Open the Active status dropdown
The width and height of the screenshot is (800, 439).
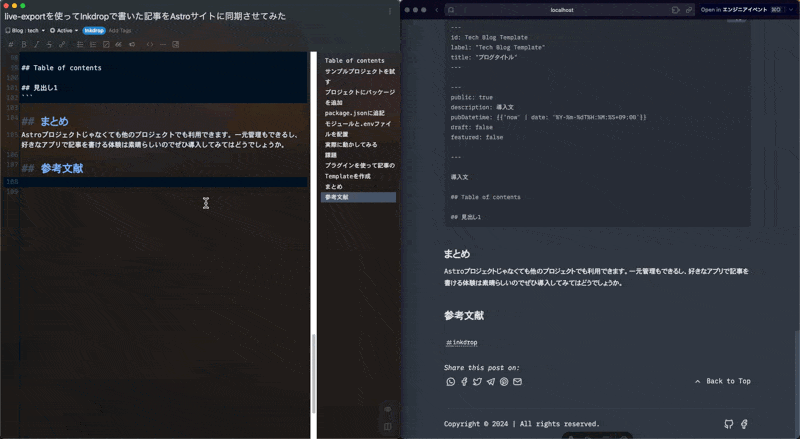click(x=64, y=31)
